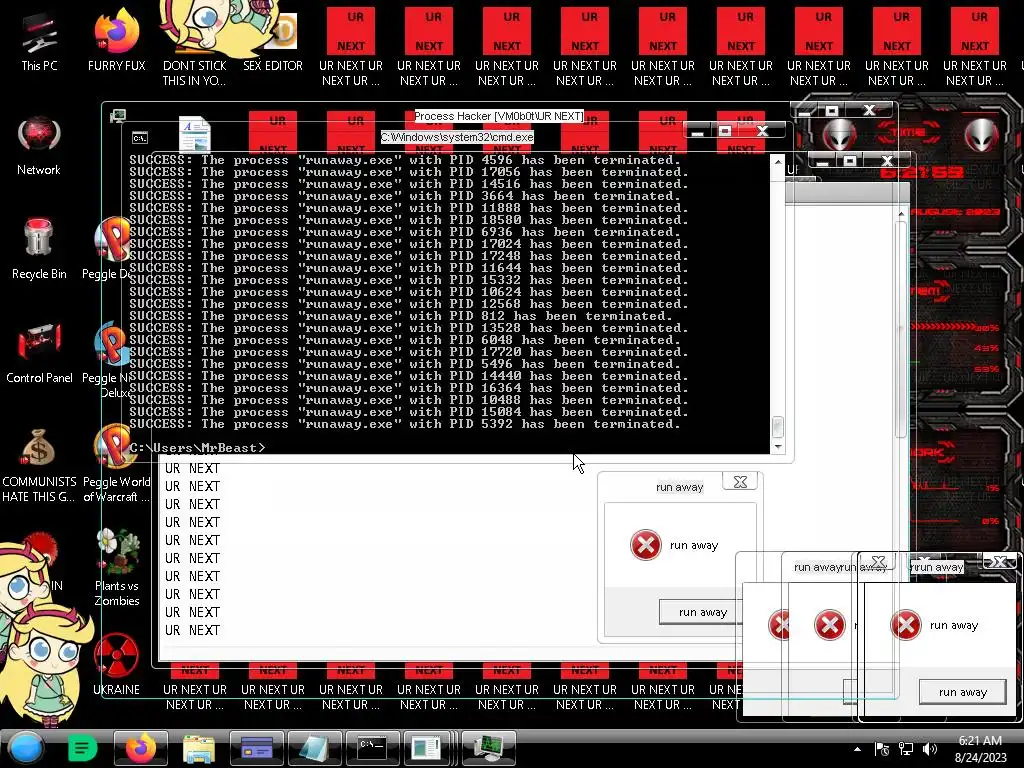Click the cmd window scrollbar up arrow

click(x=778, y=161)
